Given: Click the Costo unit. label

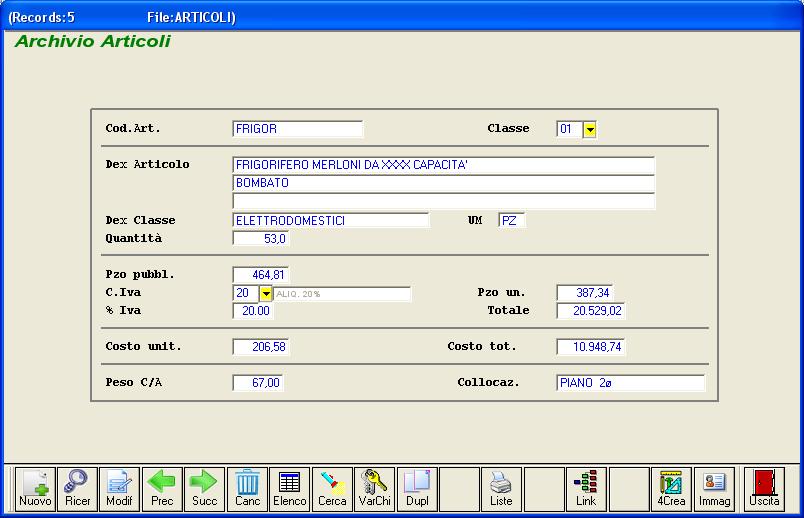Looking at the screenshot, I should click(144, 346).
